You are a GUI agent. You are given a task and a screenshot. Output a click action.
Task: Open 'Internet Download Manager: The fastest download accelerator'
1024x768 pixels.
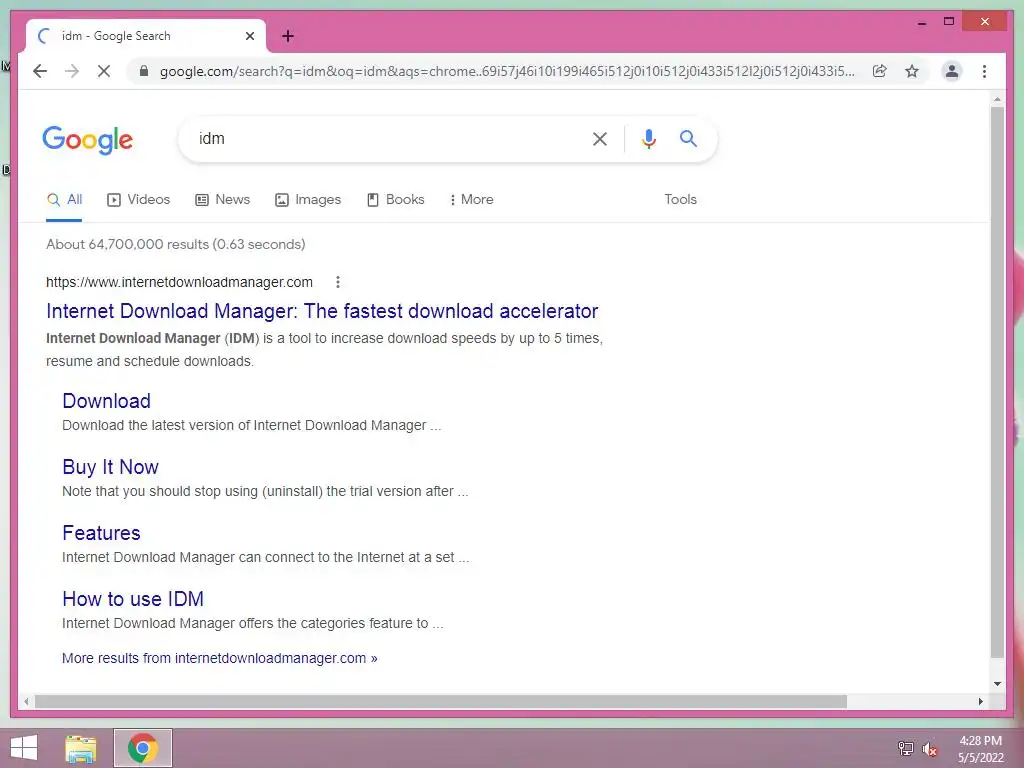pos(322,311)
